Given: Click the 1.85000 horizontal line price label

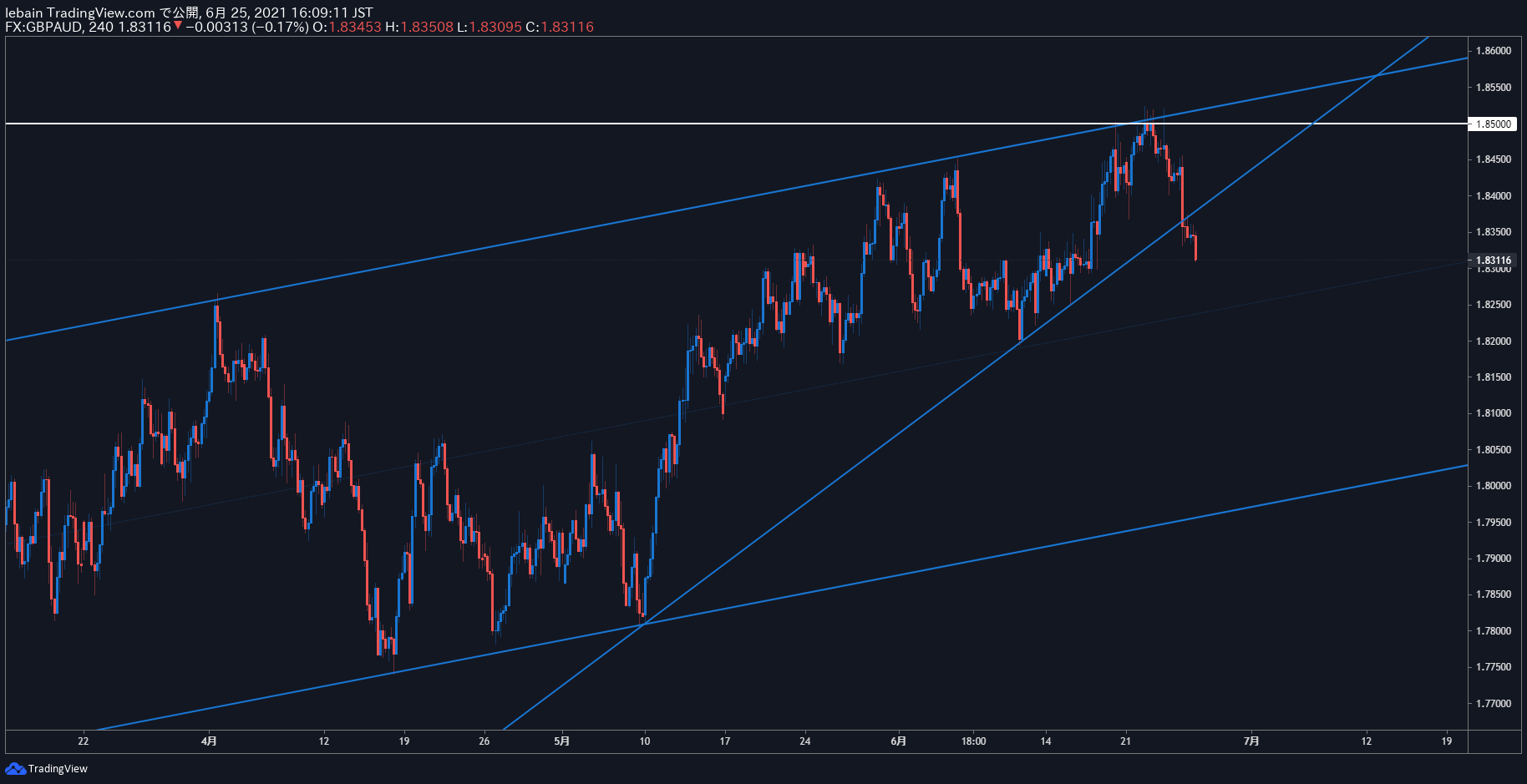Looking at the screenshot, I should click(x=1493, y=124).
